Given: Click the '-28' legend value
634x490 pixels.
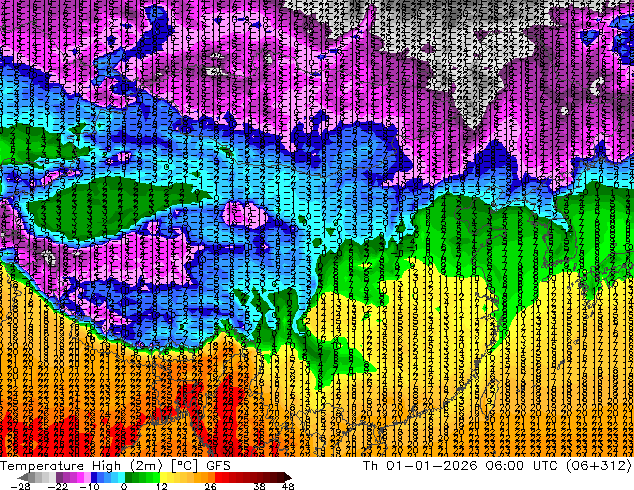Looking at the screenshot, I should pyautogui.click(x=21, y=486).
